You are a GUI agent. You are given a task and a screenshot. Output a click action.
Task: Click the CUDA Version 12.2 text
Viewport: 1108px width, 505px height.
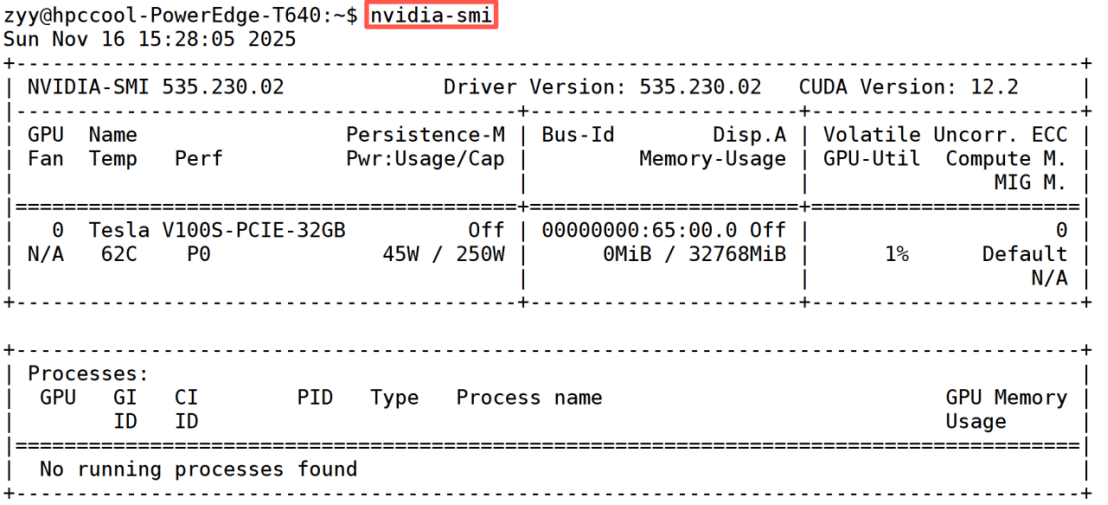click(908, 87)
